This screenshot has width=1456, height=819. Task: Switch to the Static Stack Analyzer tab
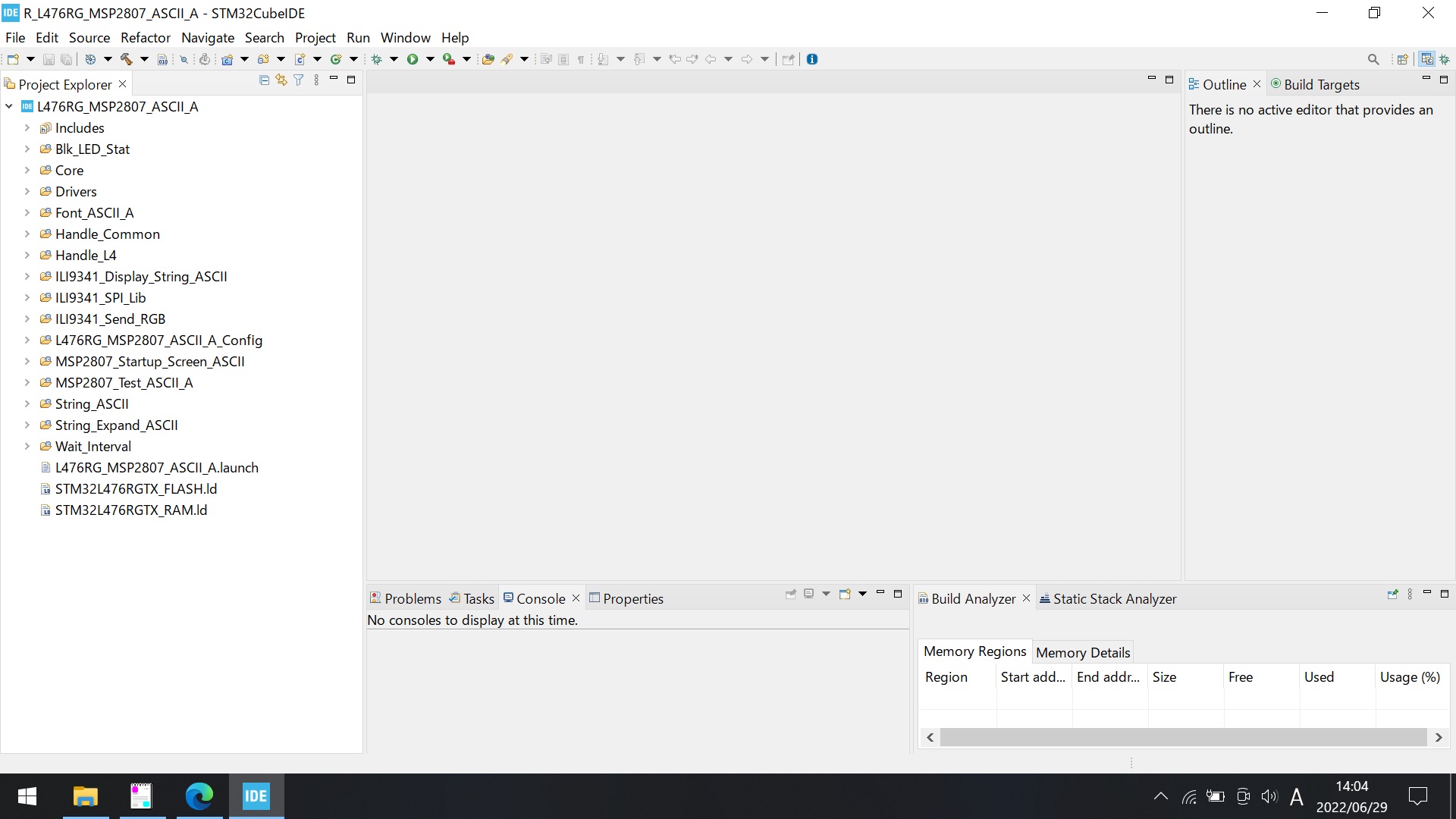(1108, 598)
